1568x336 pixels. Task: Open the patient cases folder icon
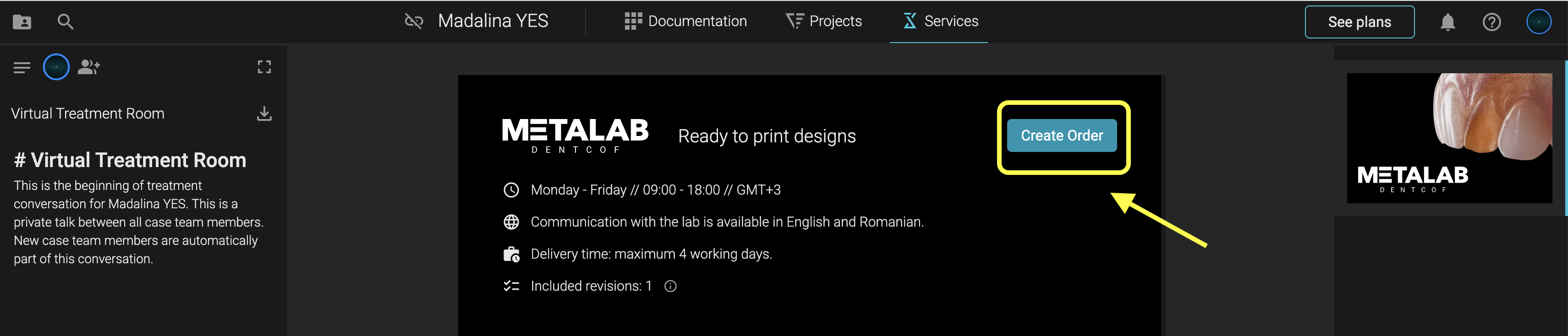[22, 22]
